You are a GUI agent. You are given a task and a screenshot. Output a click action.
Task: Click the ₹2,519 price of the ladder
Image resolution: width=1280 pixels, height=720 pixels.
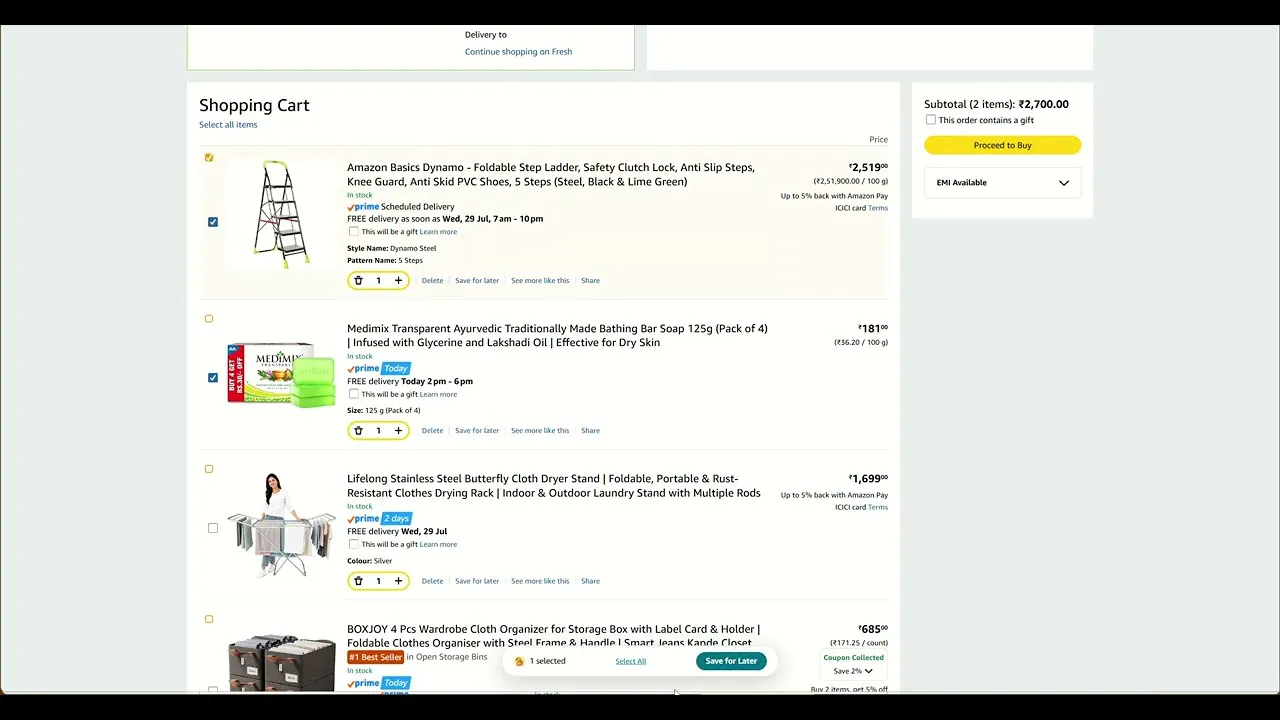(x=868, y=168)
